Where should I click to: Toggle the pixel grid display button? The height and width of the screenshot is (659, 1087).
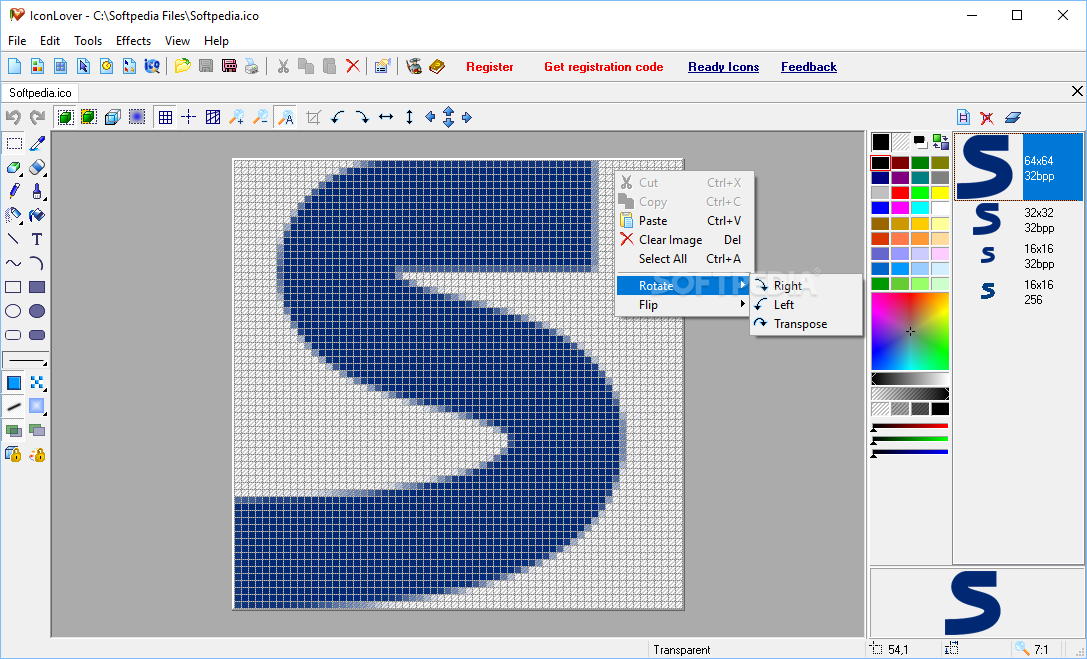pyautogui.click(x=165, y=117)
